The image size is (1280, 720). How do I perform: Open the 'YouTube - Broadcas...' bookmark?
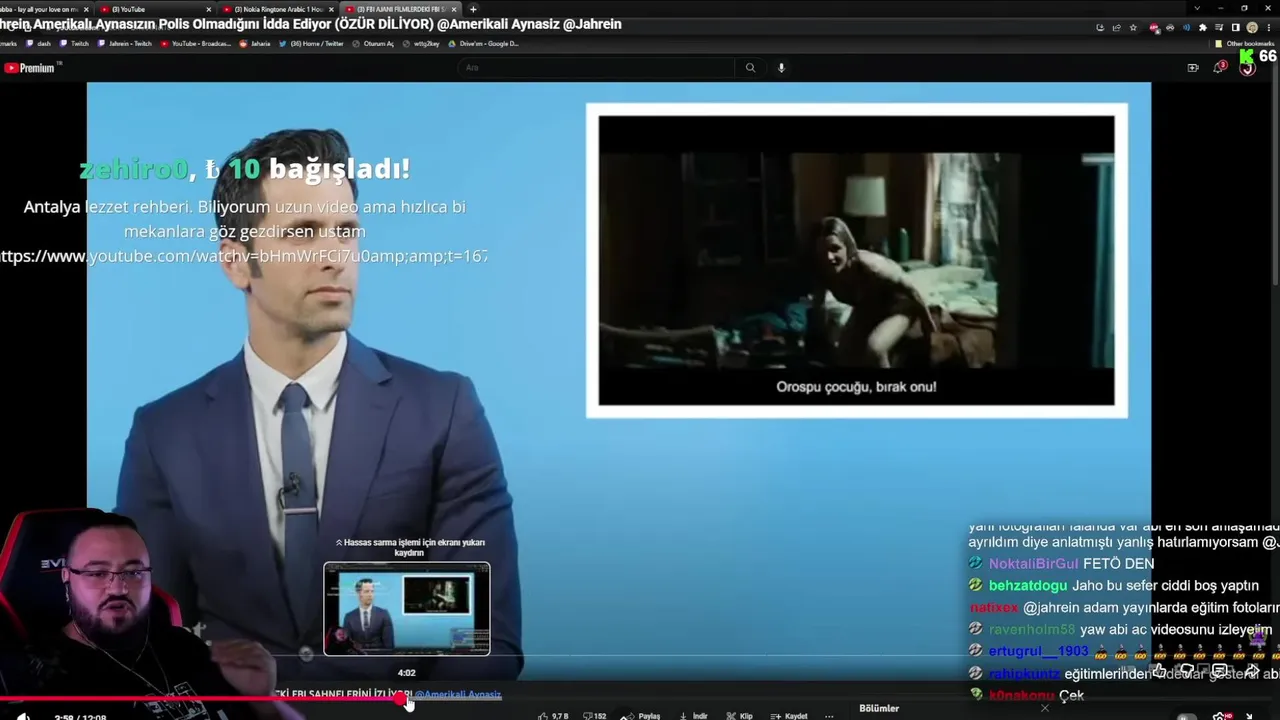point(196,44)
